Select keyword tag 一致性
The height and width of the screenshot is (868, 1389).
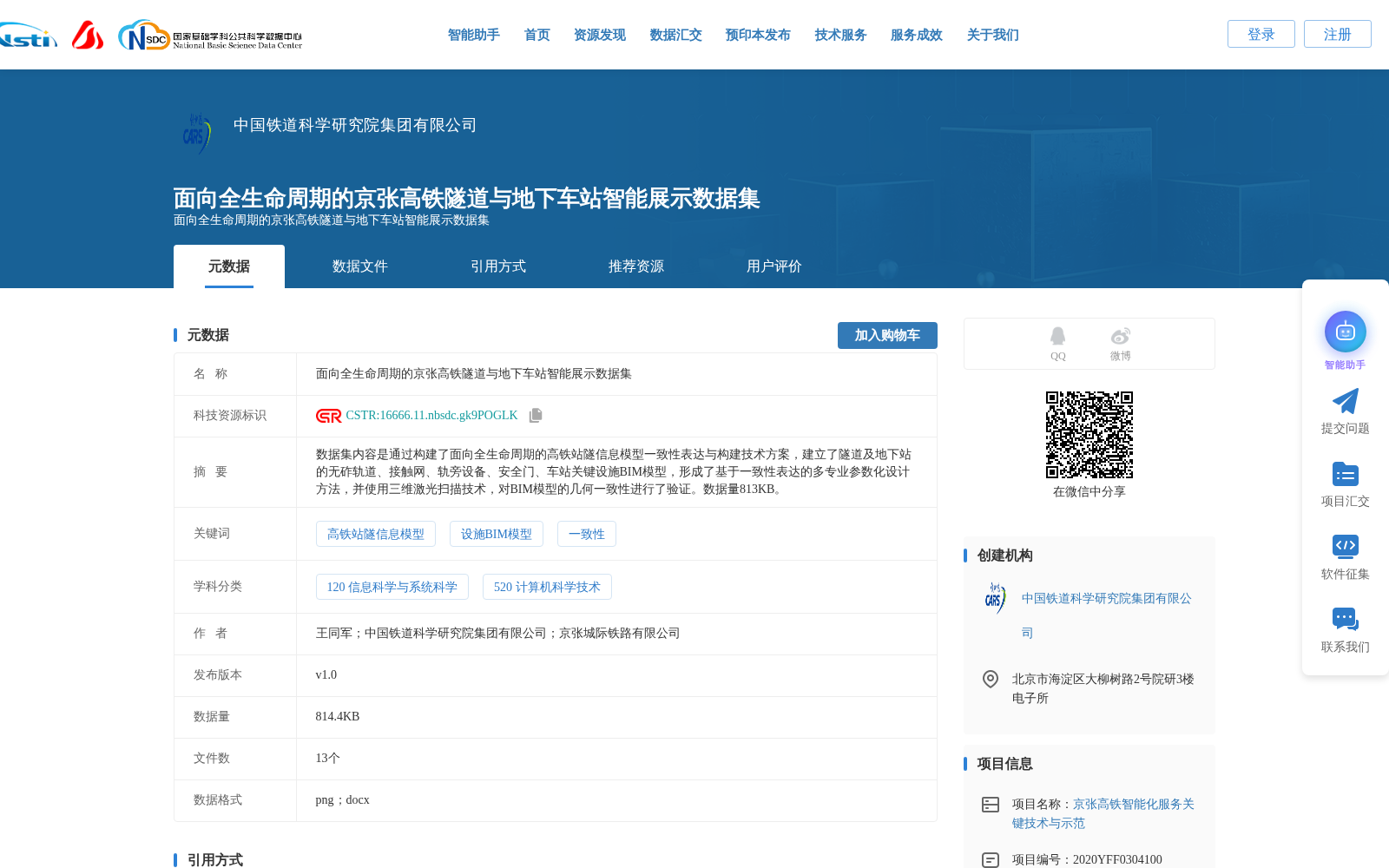click(586, 534)
